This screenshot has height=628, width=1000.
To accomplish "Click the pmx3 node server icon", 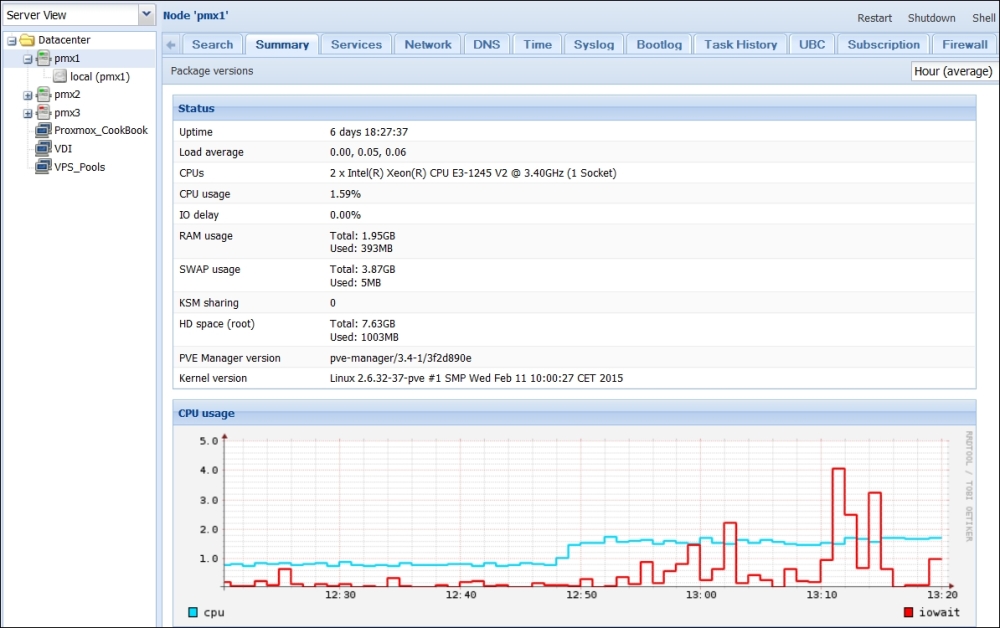I will point(43,113).
